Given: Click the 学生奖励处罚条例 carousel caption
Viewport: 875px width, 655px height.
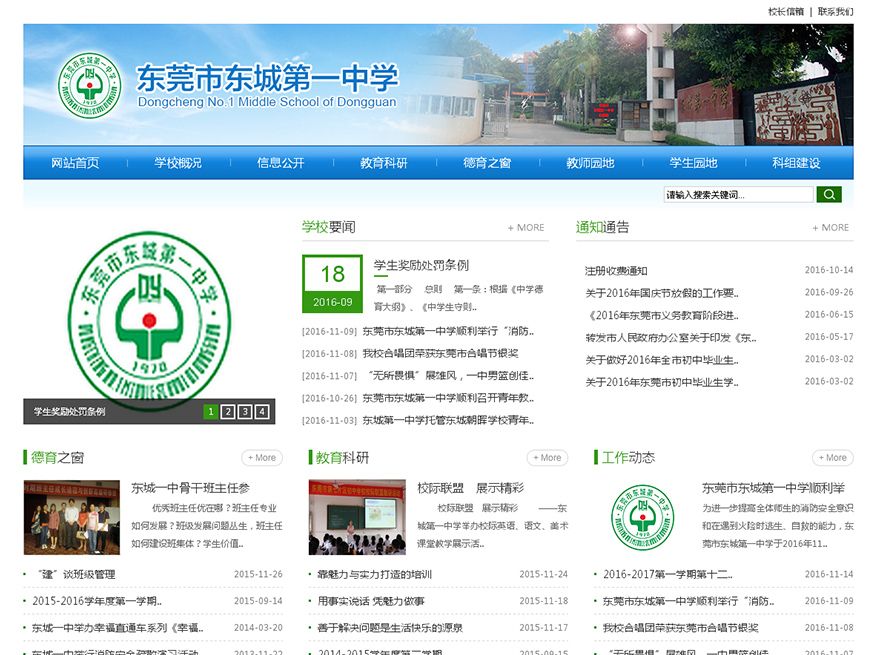Looking at the screenshot, I should pos(69,412).
